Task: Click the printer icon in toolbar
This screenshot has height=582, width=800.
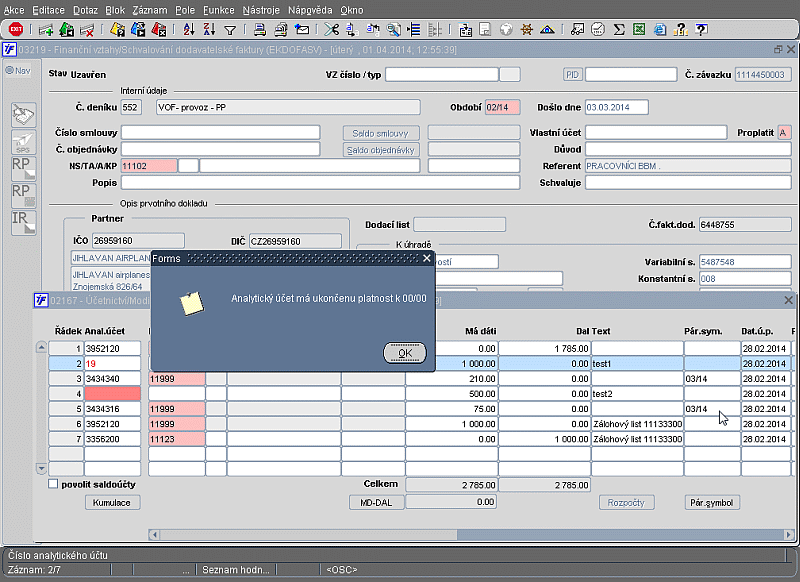Action: coord(260,30)
